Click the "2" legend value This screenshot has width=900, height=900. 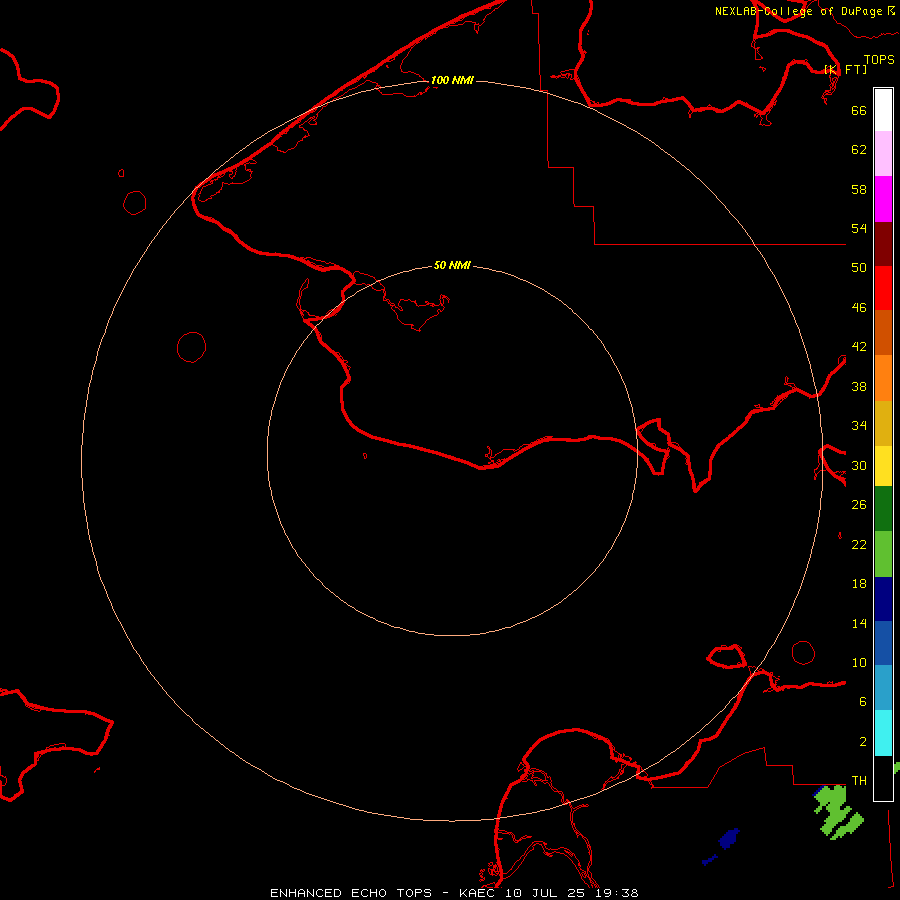(863, 742)
